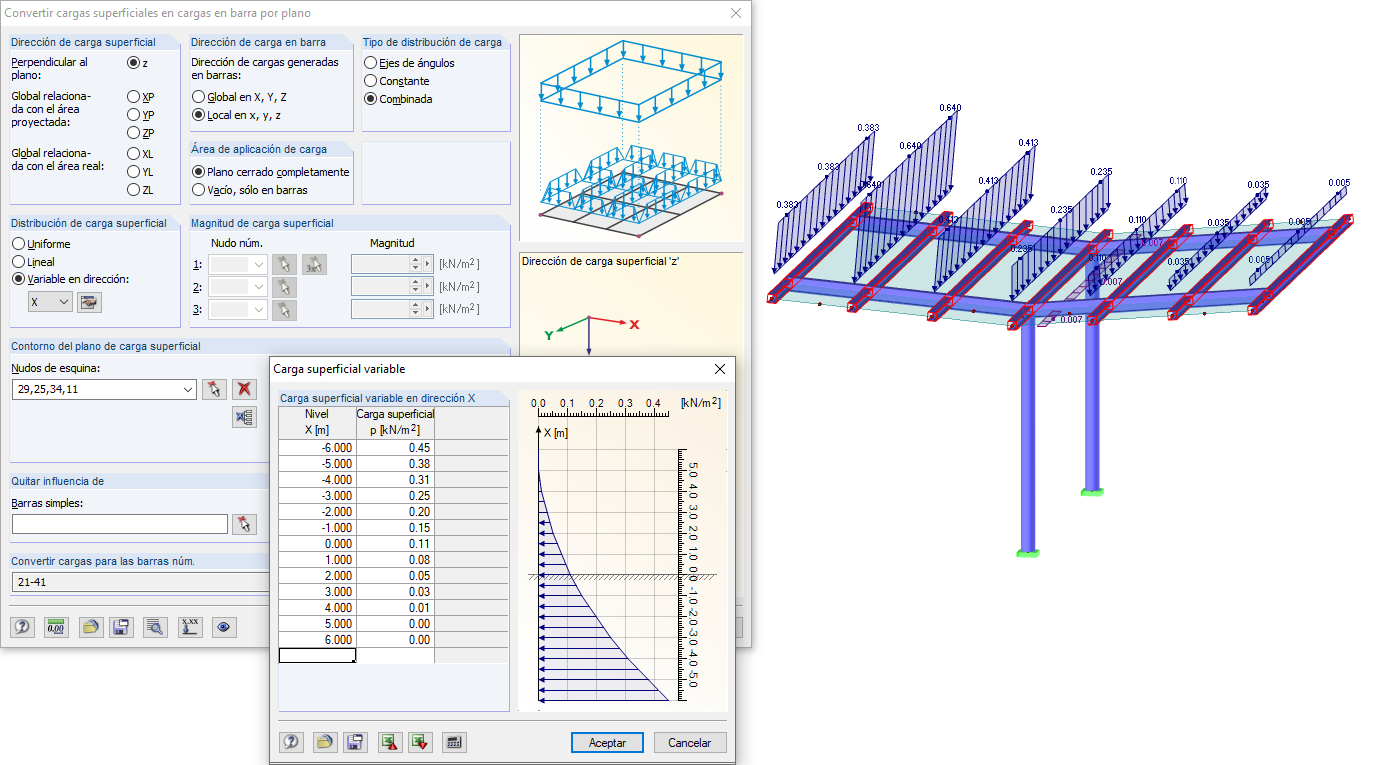
Task: Pick corner nodes graphically next to 29,25,34,11
Action: pyautogui.click(x=213, y=389)
